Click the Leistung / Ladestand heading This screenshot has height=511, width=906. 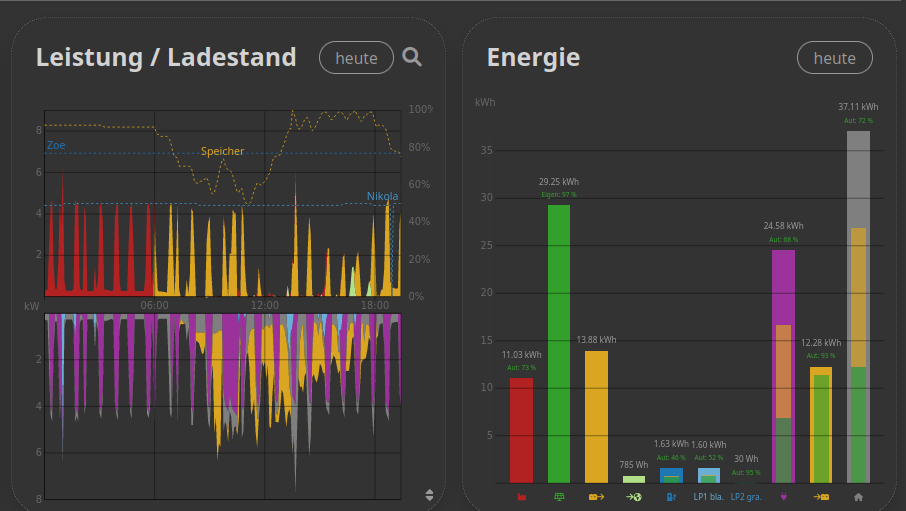166,57
